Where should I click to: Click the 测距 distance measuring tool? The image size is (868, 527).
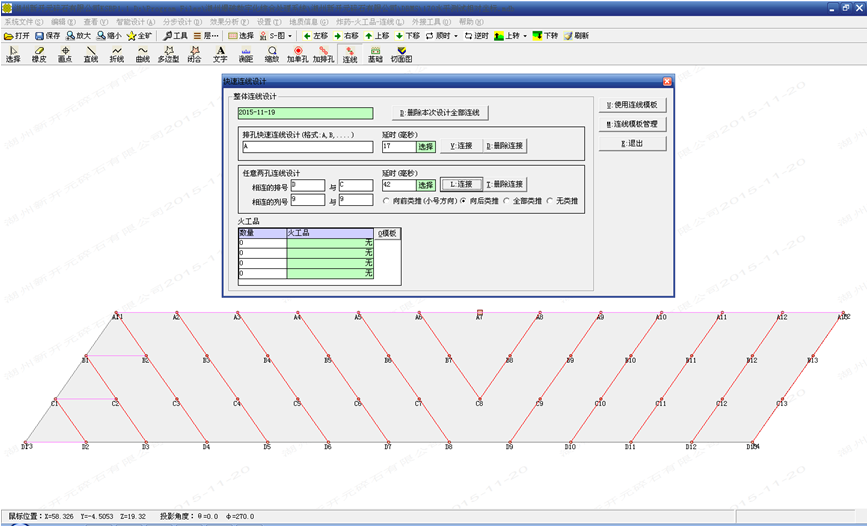click(x=246, y=54)
